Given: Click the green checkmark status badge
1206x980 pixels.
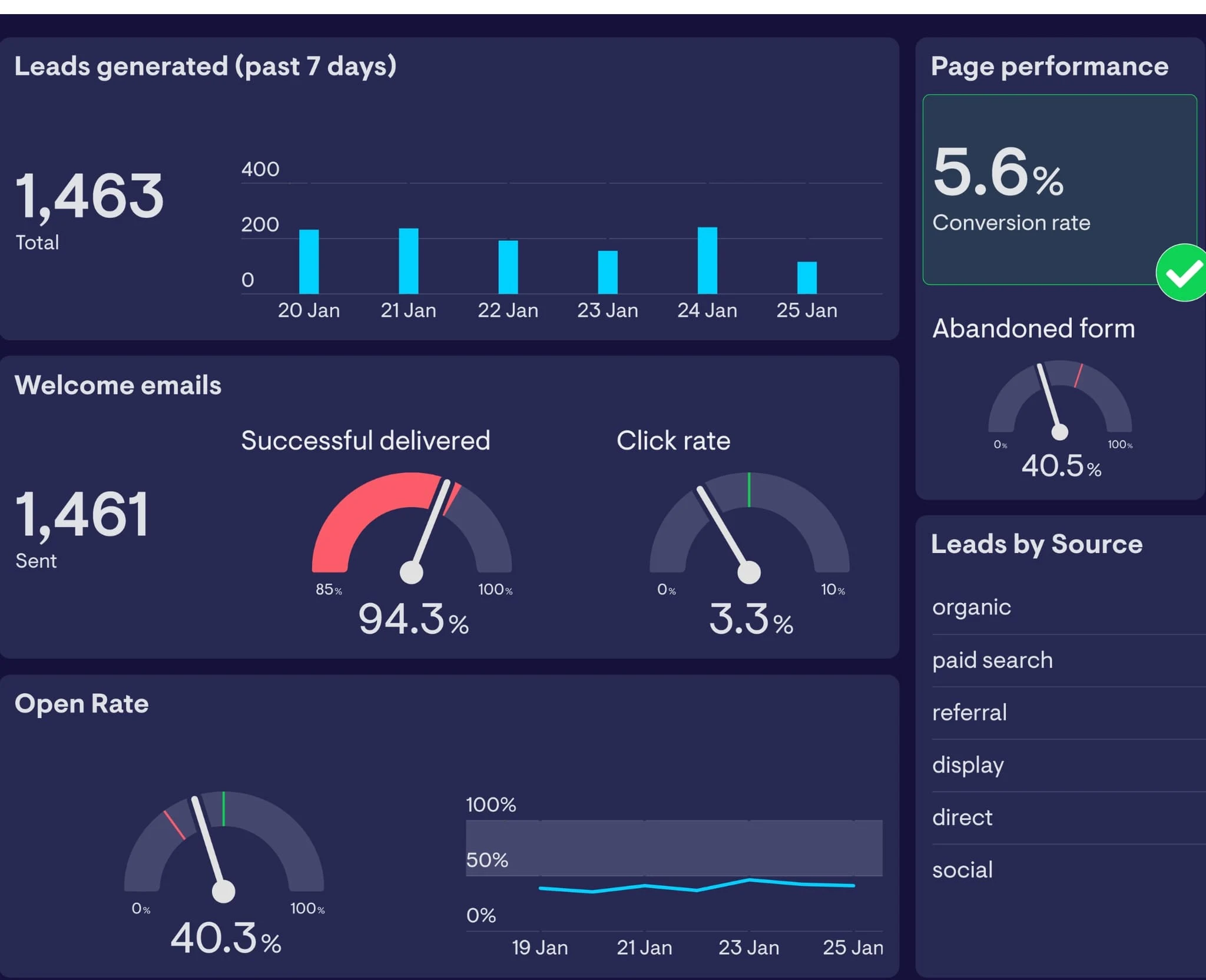Looking at the screenshot, I should [x=1182, y=273].
